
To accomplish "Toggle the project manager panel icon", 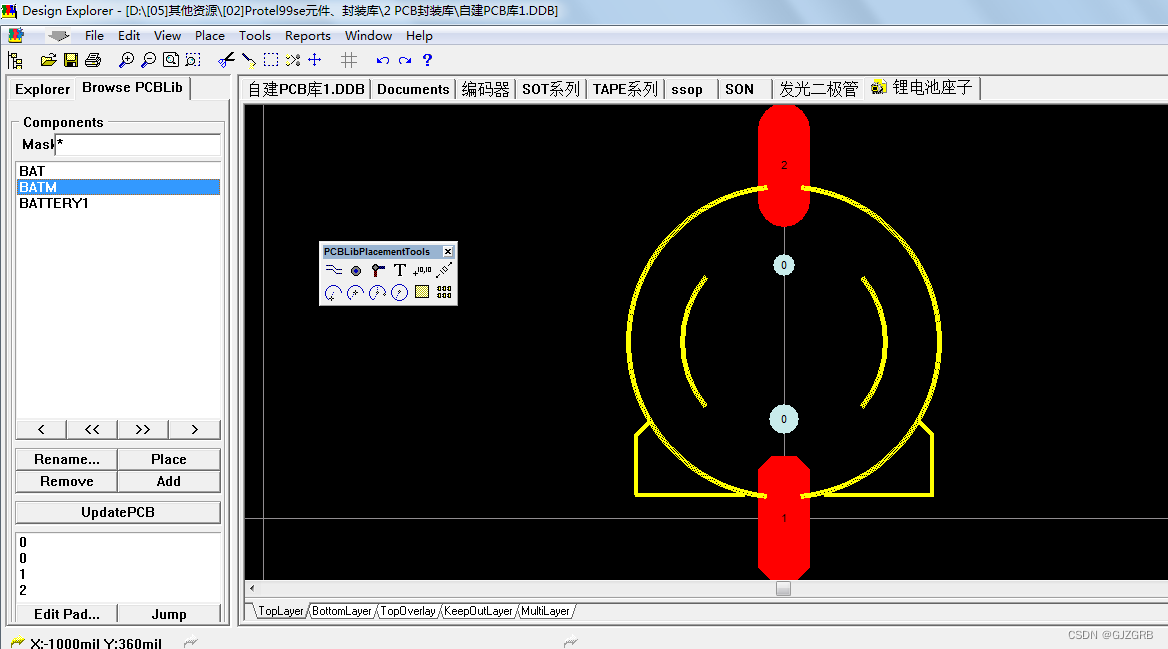I will tap(15, 60).
